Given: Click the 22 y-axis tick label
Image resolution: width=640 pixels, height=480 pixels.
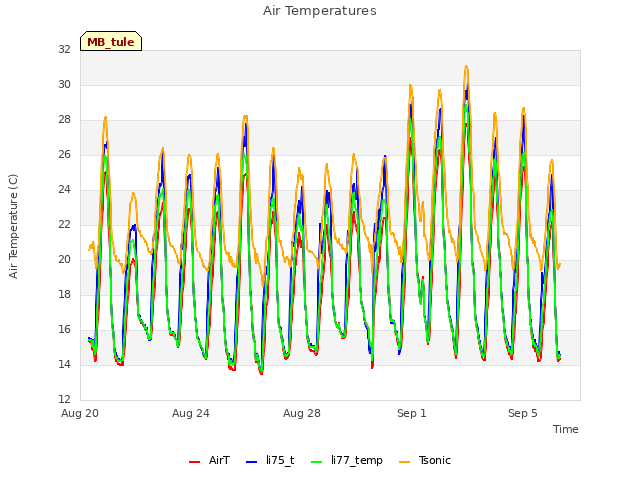Looking at the screenshot, I should coord(64,224).
